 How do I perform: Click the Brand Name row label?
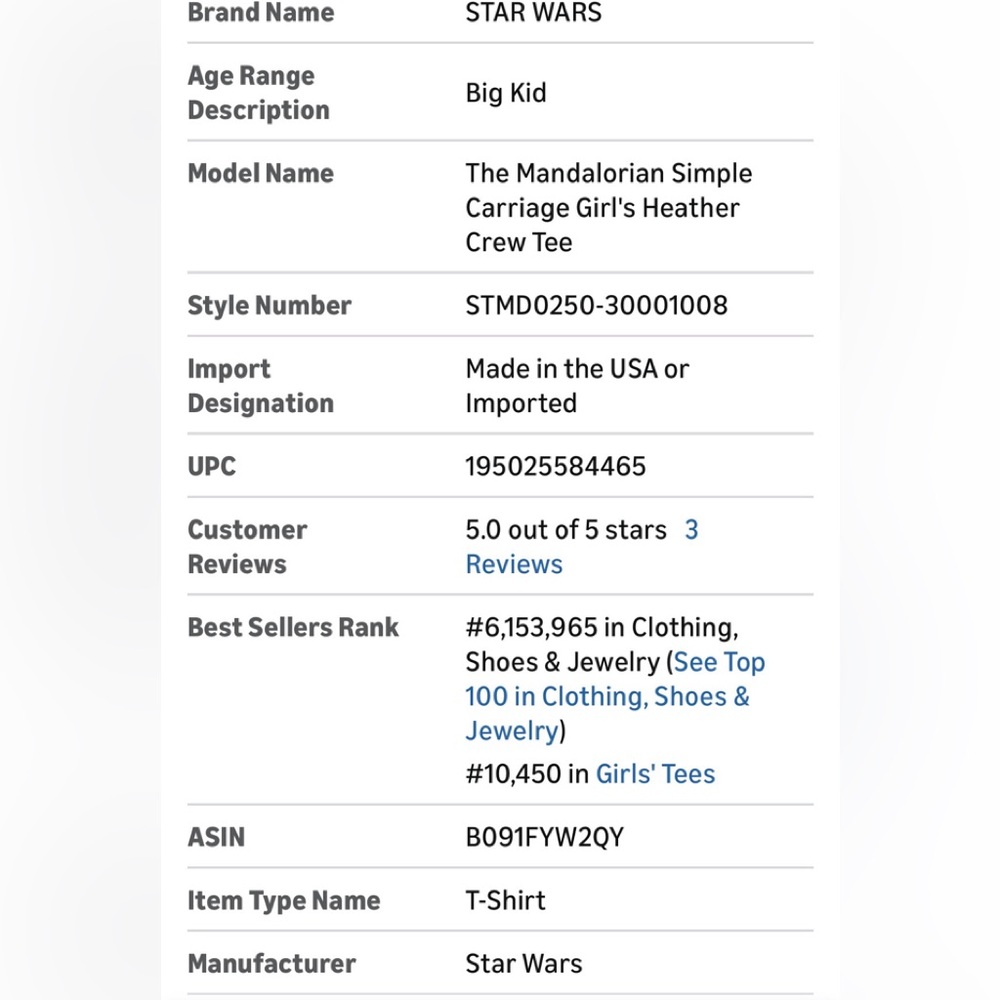260,13
